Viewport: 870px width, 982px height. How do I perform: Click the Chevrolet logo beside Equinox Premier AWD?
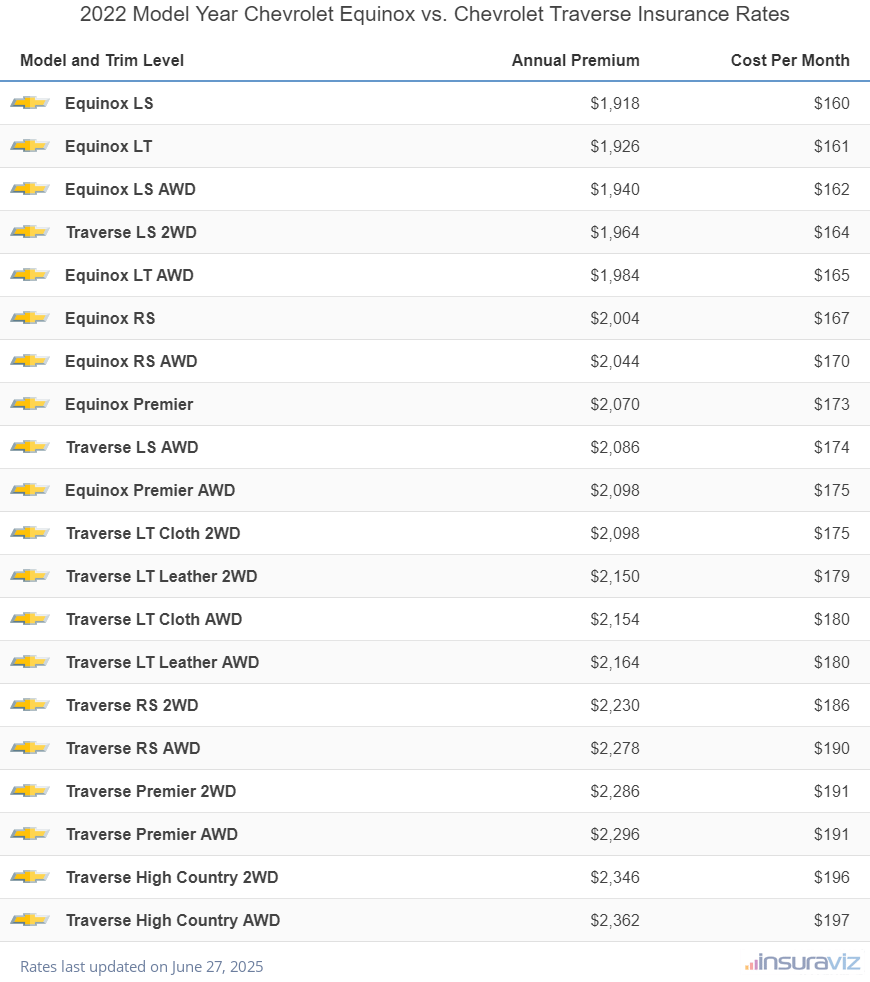(x=29, y=490)
